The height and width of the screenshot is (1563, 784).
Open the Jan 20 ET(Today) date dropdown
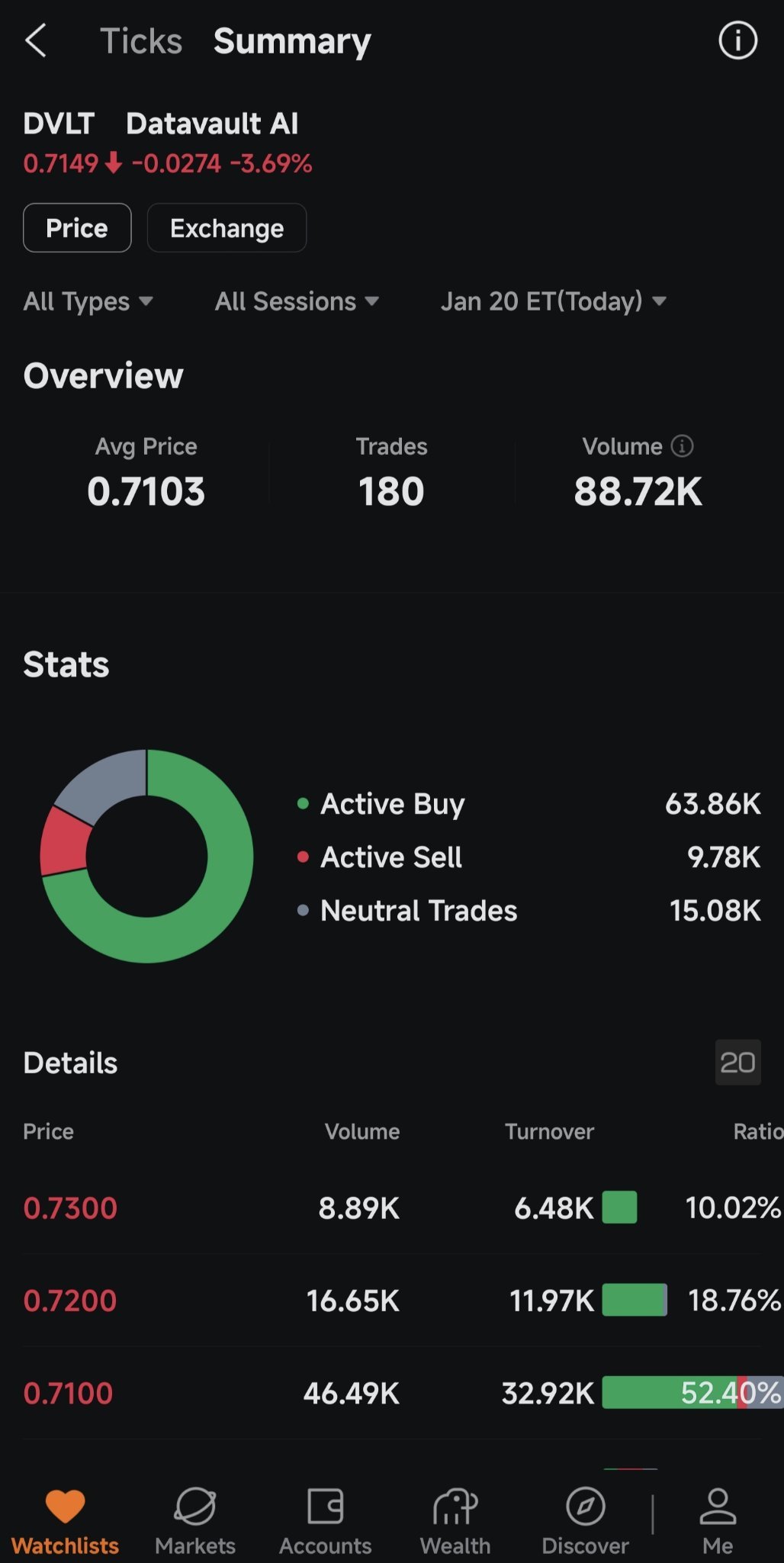coord(554,301)
